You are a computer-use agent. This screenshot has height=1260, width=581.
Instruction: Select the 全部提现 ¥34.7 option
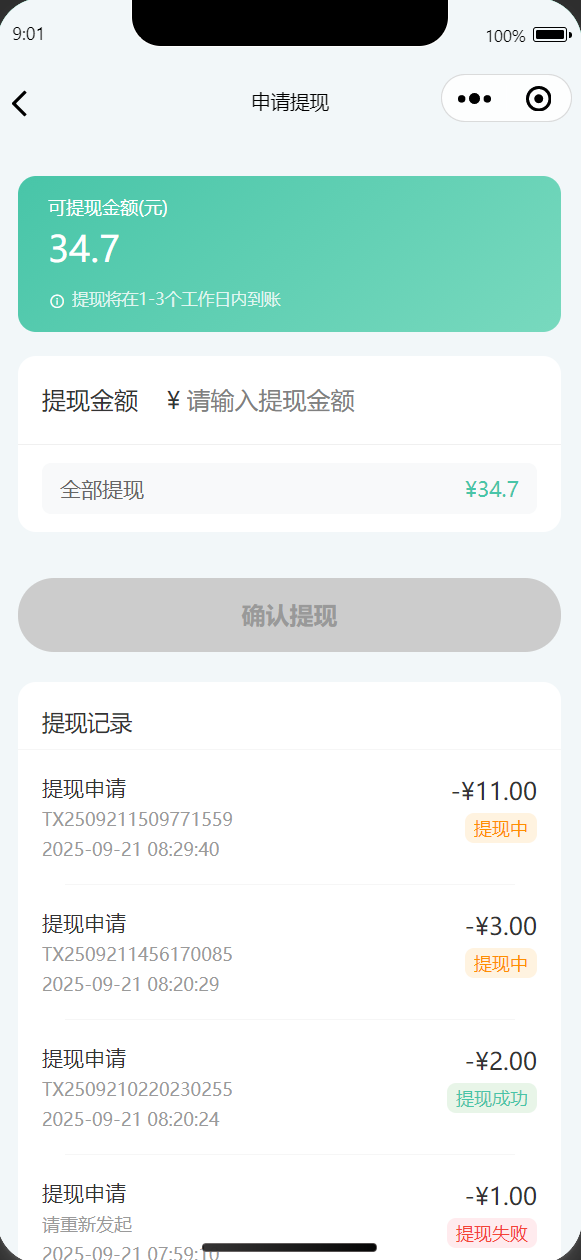point(289,489)
